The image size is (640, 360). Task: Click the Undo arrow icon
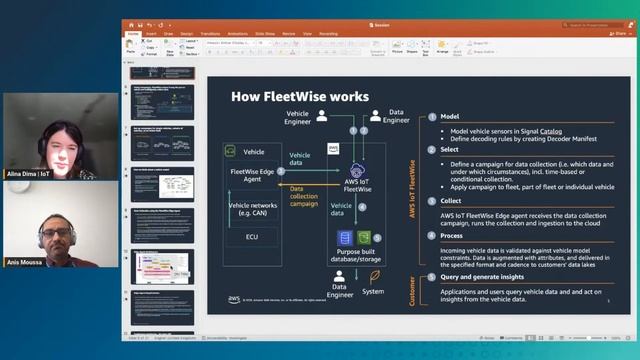pyautogui.click(x=150, y=25)
